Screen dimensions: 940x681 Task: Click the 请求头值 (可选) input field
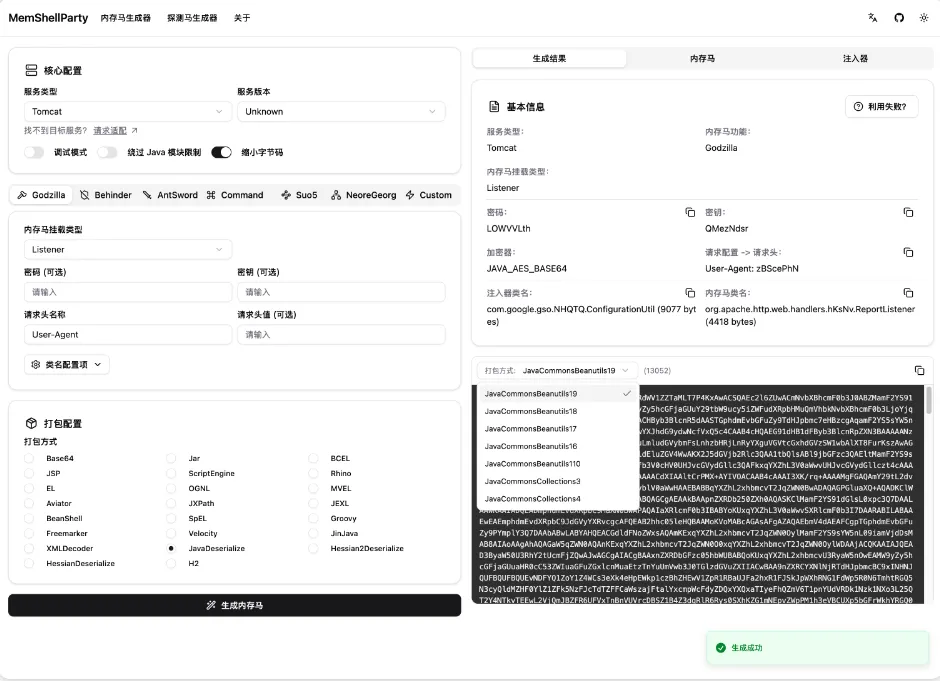341,335
